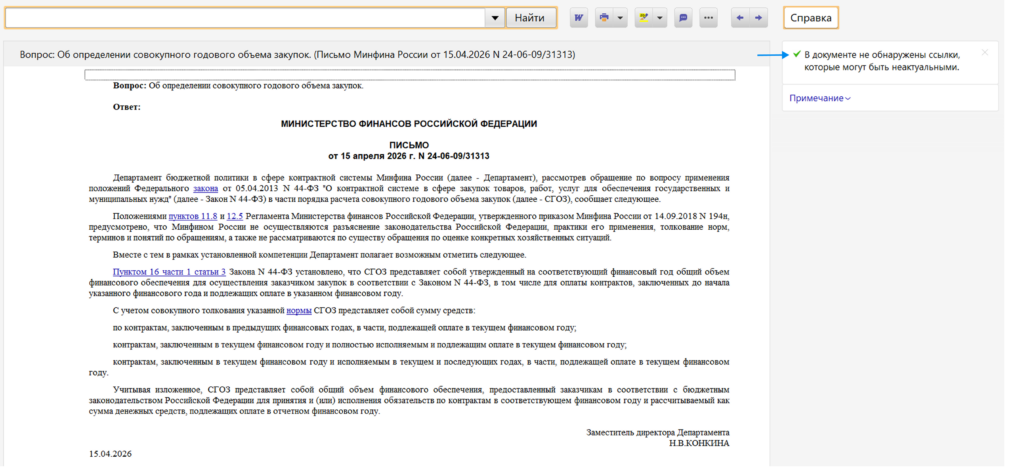The height and width of the screenshot is (472, 1024).
Task: Print the document with printer icon
Action: (x=603, y=18)
